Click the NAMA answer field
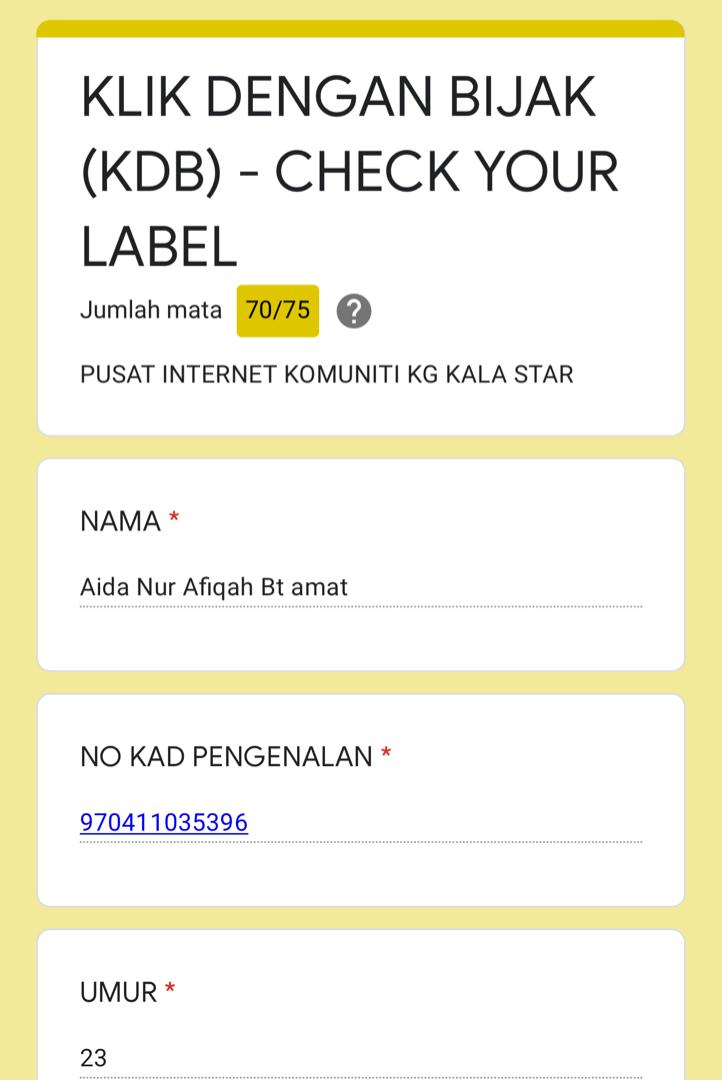Viewport: 722px width, 1080px height. (360, 587)
